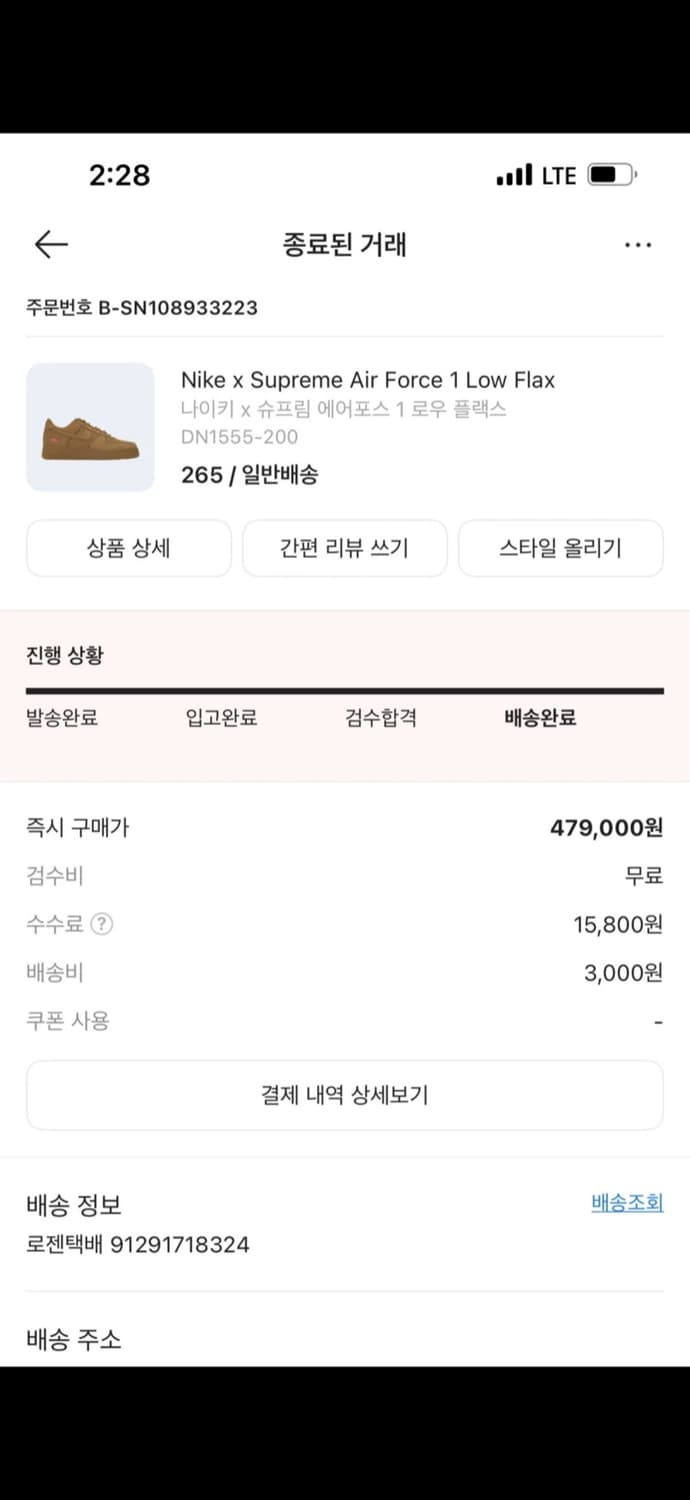Tap 간편 리뷰 쓰기 to write a review
Screen dimensions: 690x1500
[344, 548]
